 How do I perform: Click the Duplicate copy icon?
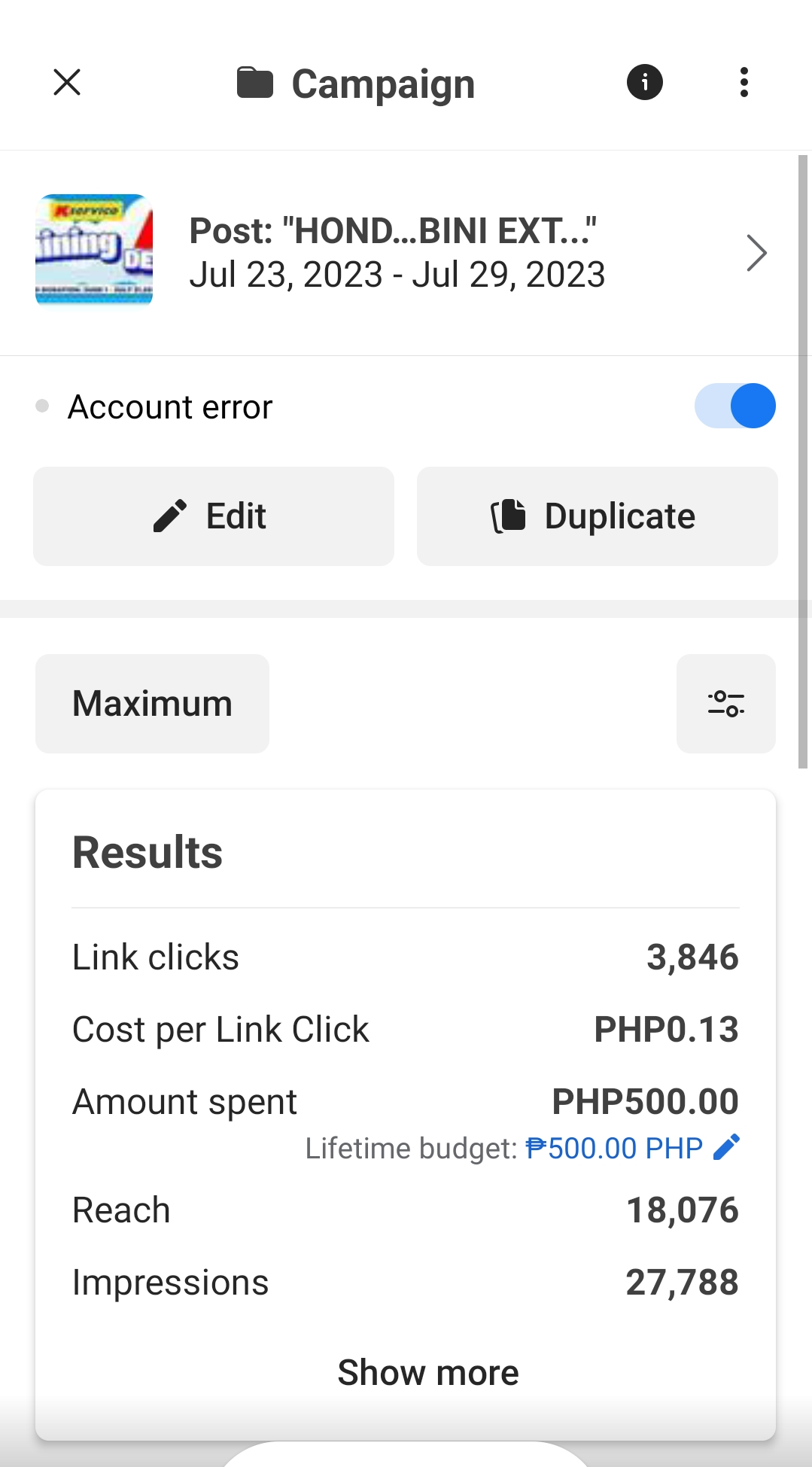(x=509, y=516)
